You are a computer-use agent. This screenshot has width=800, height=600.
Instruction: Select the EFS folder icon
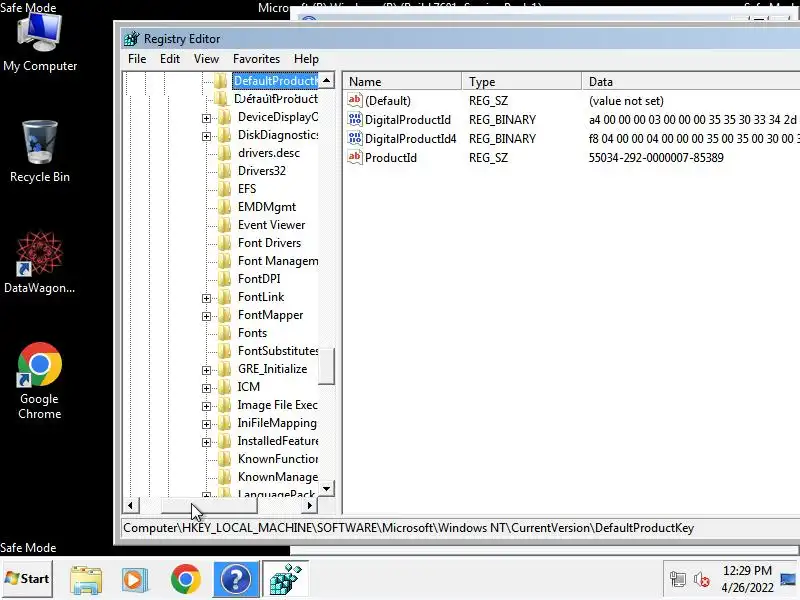(224, 189)
